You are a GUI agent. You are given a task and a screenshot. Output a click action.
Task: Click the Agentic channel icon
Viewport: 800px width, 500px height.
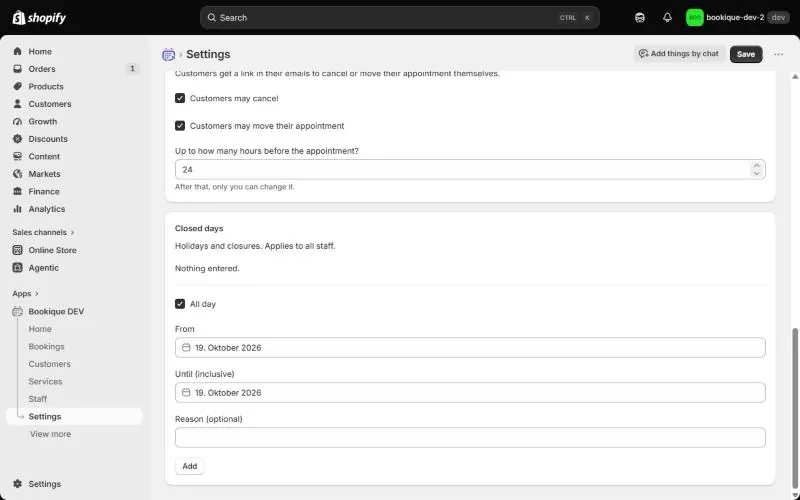click(x=18, y=268)
